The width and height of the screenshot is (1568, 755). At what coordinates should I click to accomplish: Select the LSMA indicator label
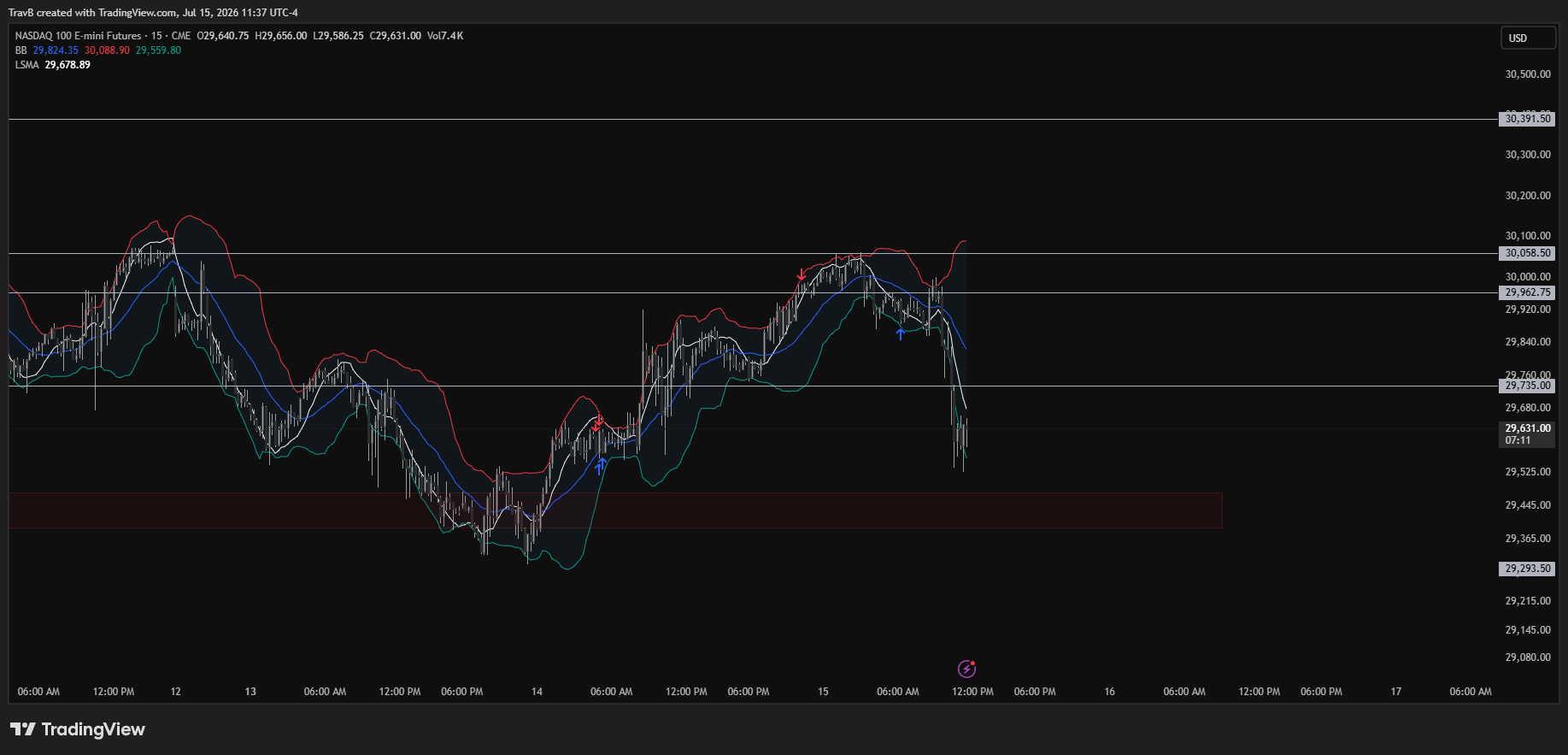pos(27,65)
